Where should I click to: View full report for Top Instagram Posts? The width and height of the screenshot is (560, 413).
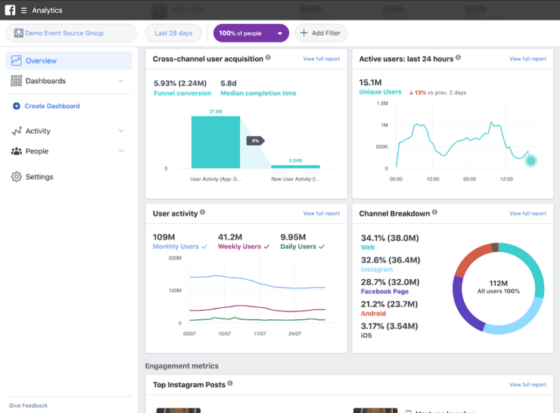[x=528, y=384]
